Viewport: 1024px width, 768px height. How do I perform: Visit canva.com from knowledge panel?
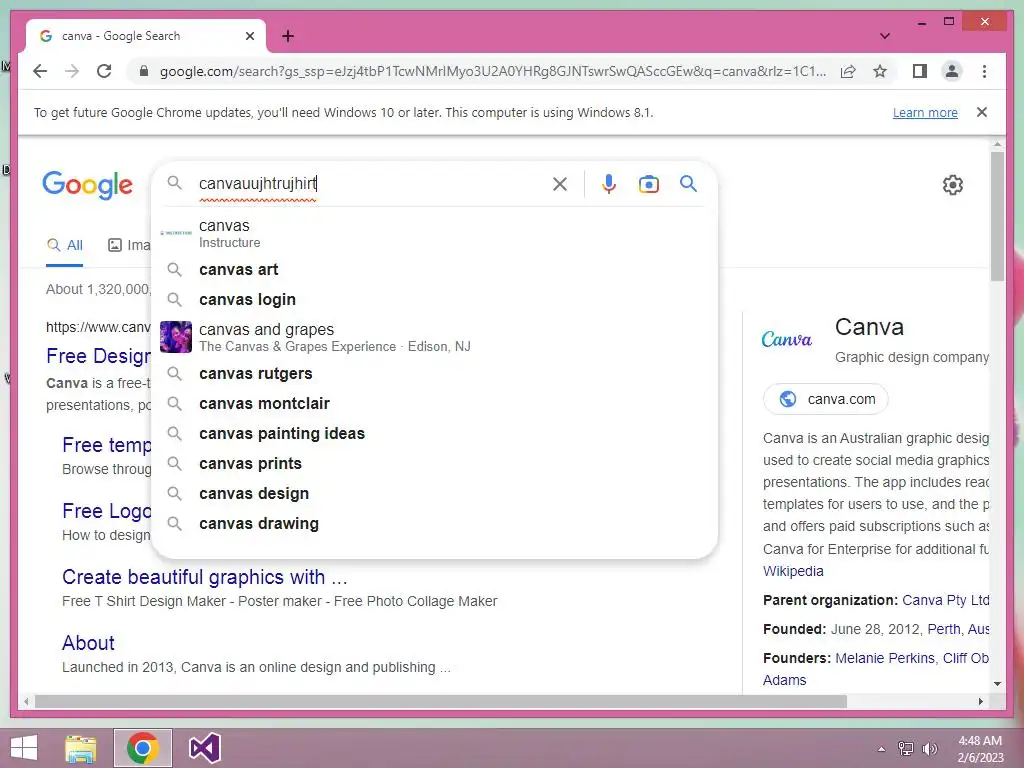825,399
